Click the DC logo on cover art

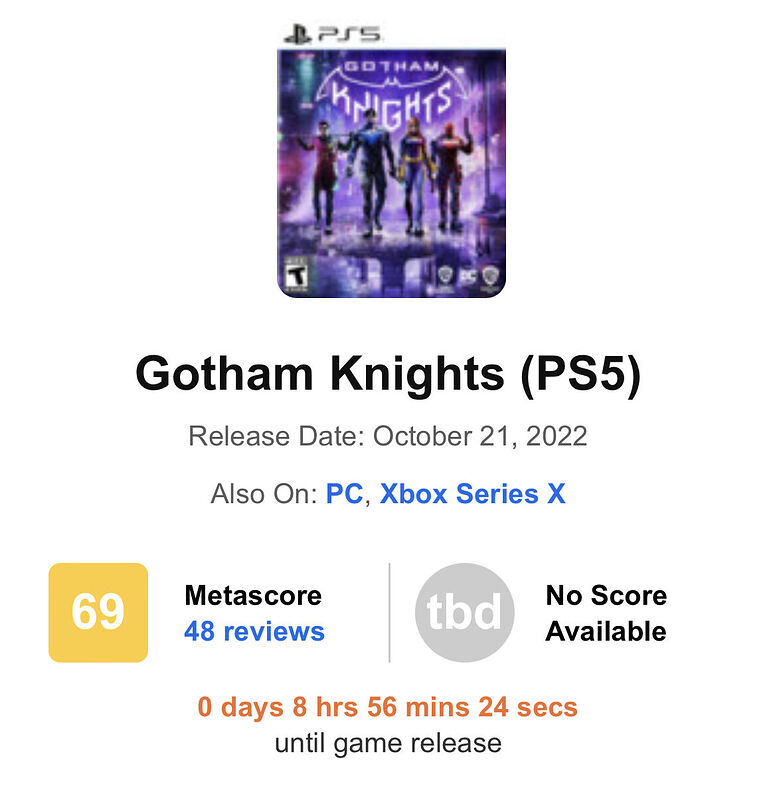point(468,276)
